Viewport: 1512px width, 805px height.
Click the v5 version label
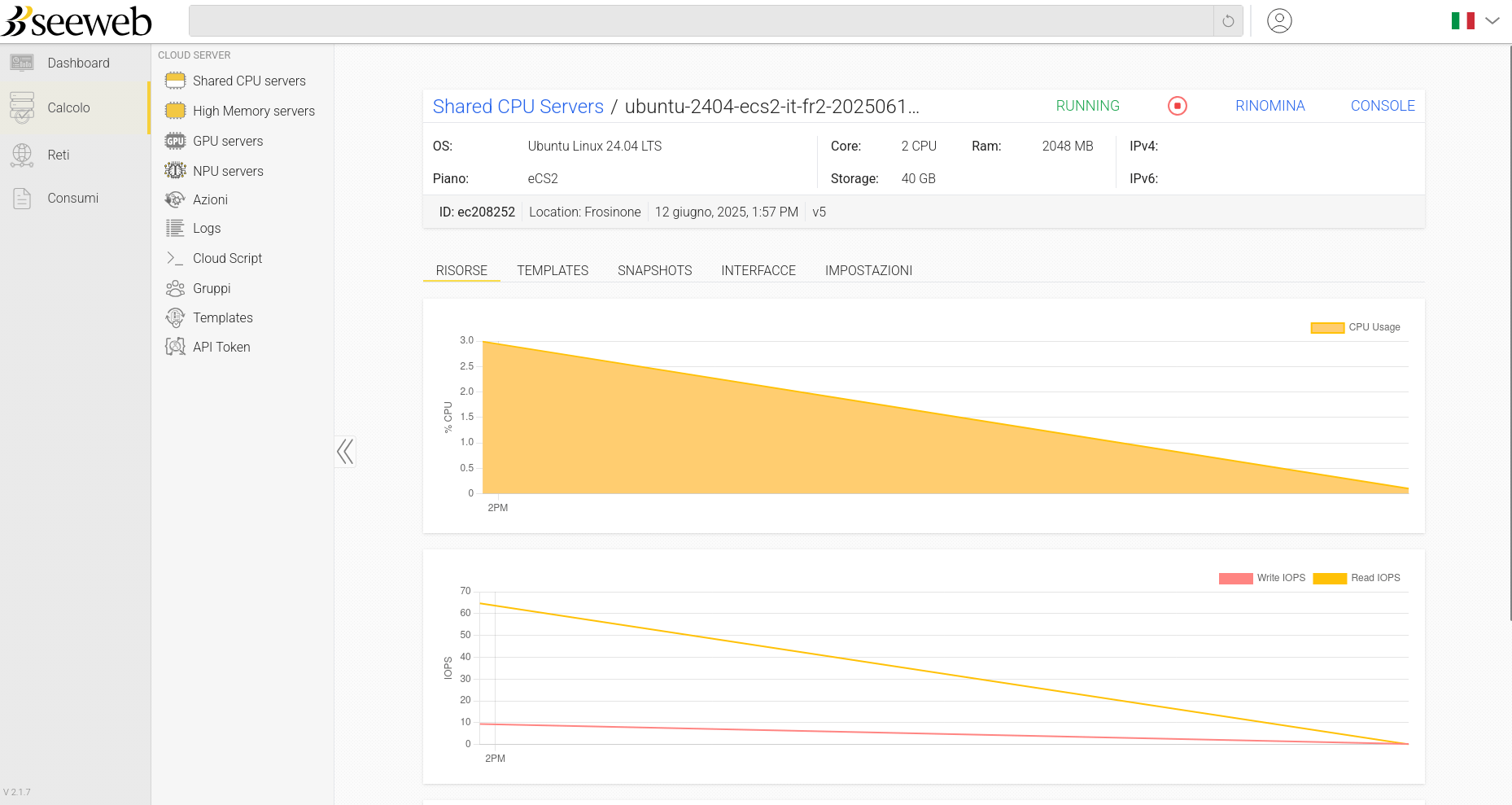click(819, 212)
